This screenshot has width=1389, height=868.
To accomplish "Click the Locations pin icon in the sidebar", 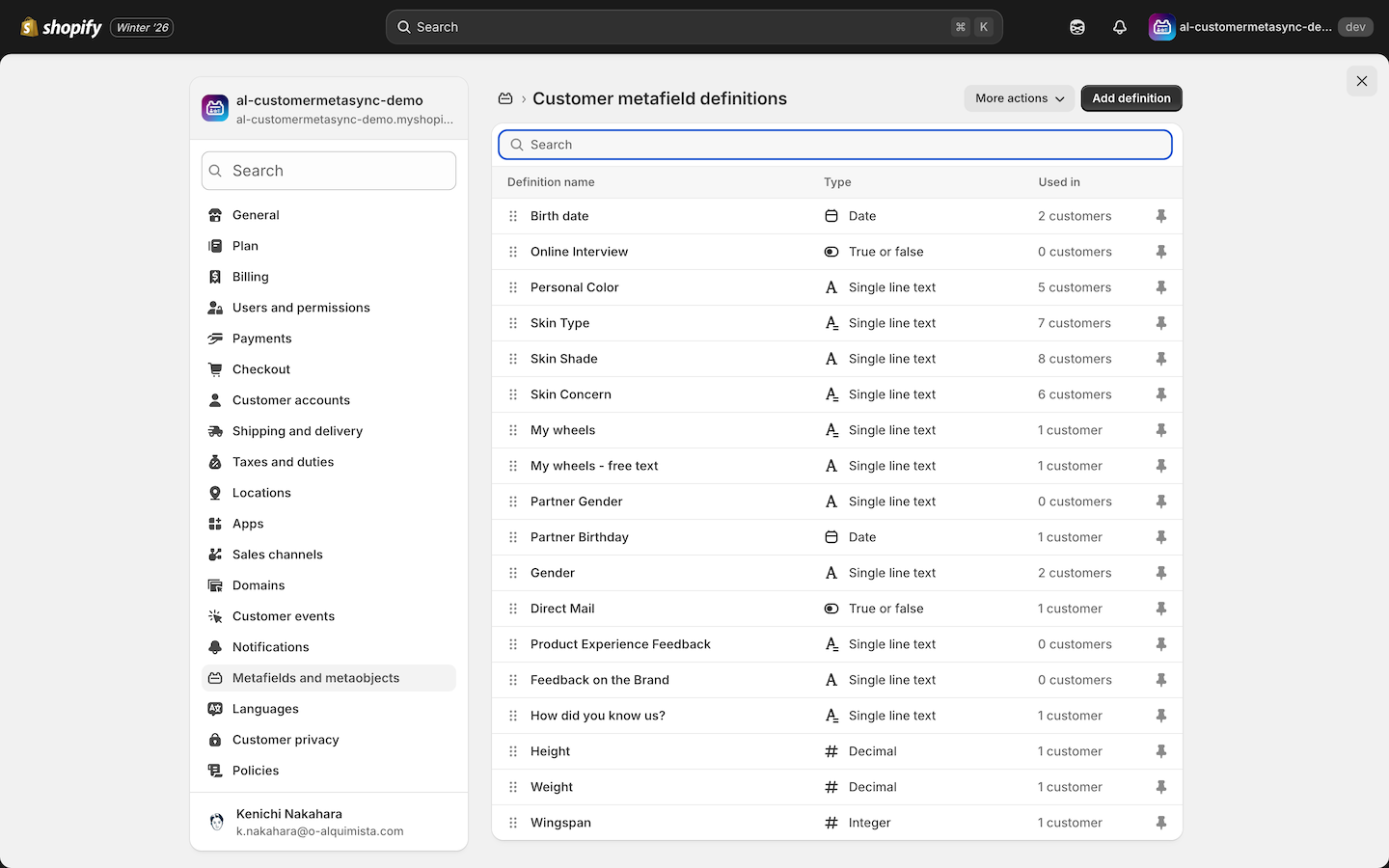I will (216, 492).
